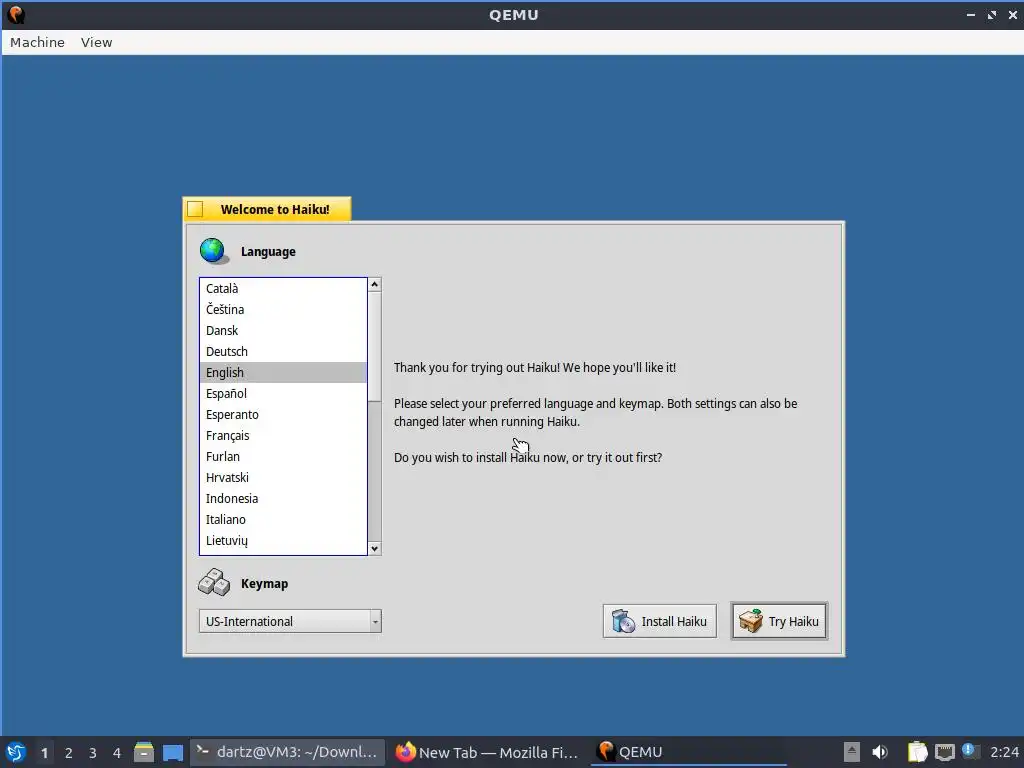Click the Welcome to Haiku window close box
The image size is (1024, 768).
tap(195, 209)
